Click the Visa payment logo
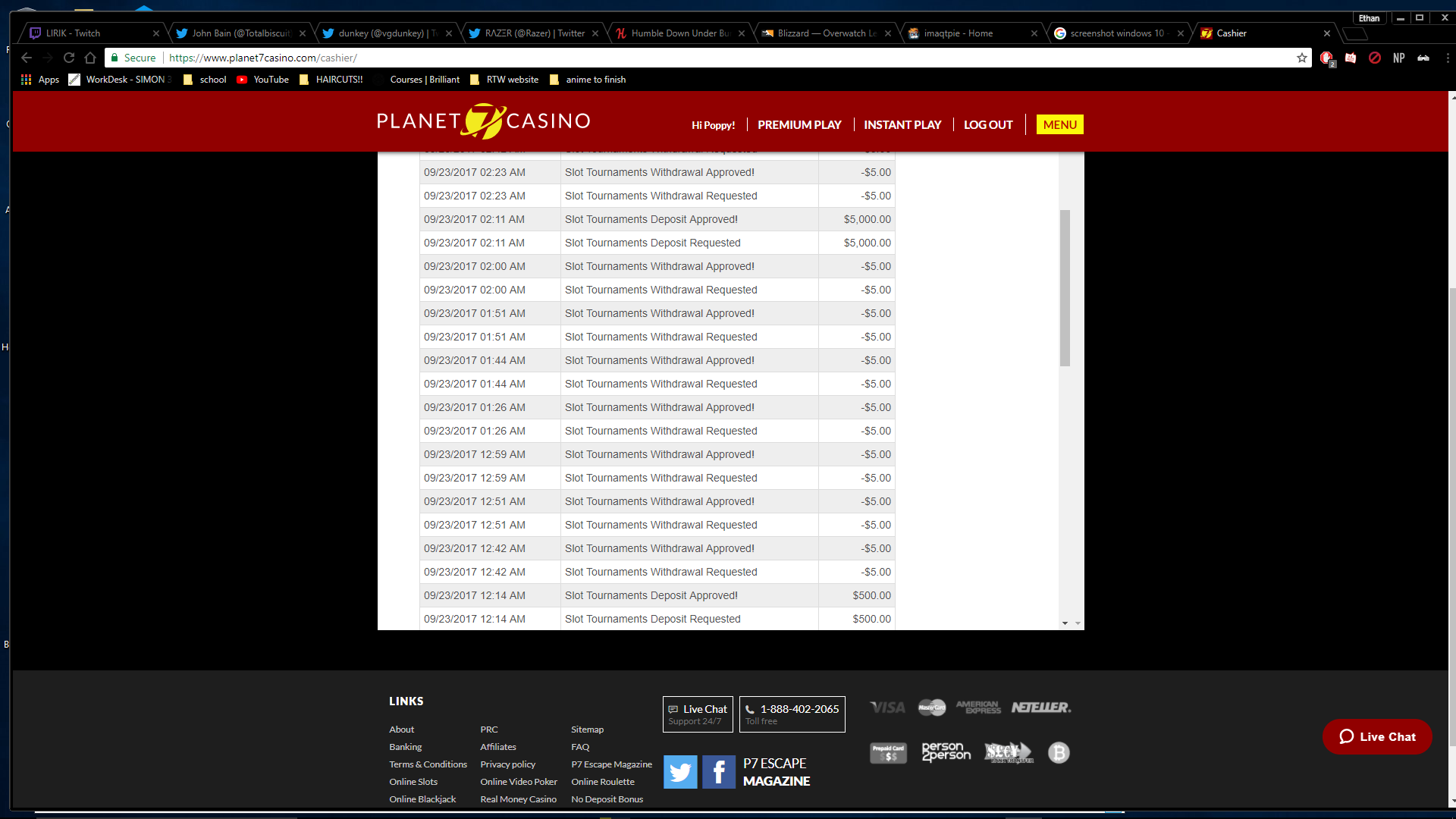The width and height of the screenshot is (1456, 819). (888, 708)
